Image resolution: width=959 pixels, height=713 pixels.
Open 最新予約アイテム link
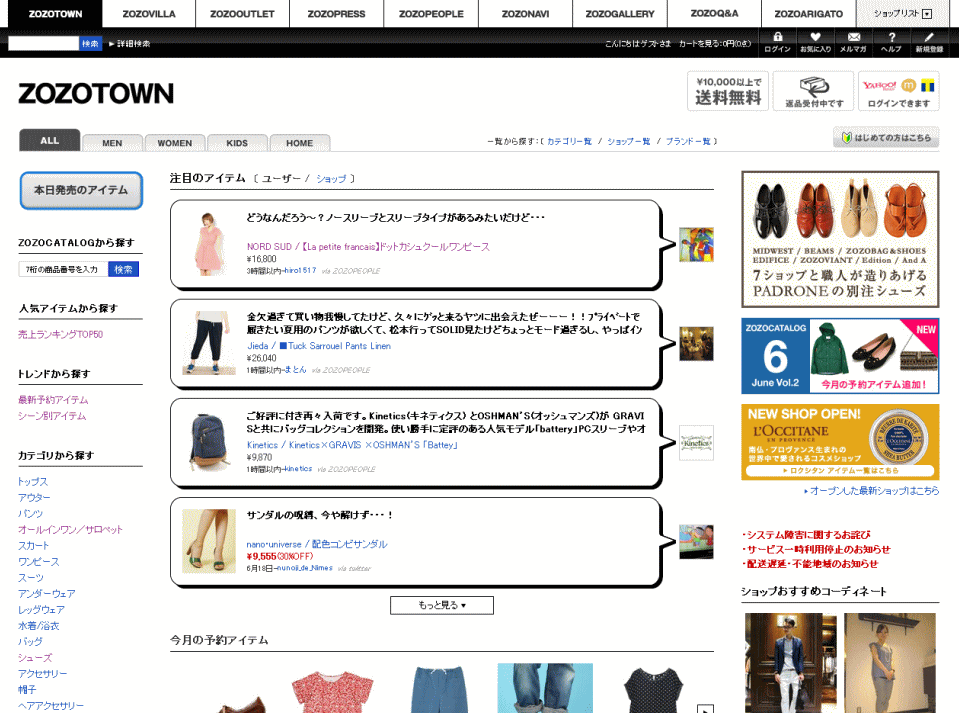coord(53,400)
